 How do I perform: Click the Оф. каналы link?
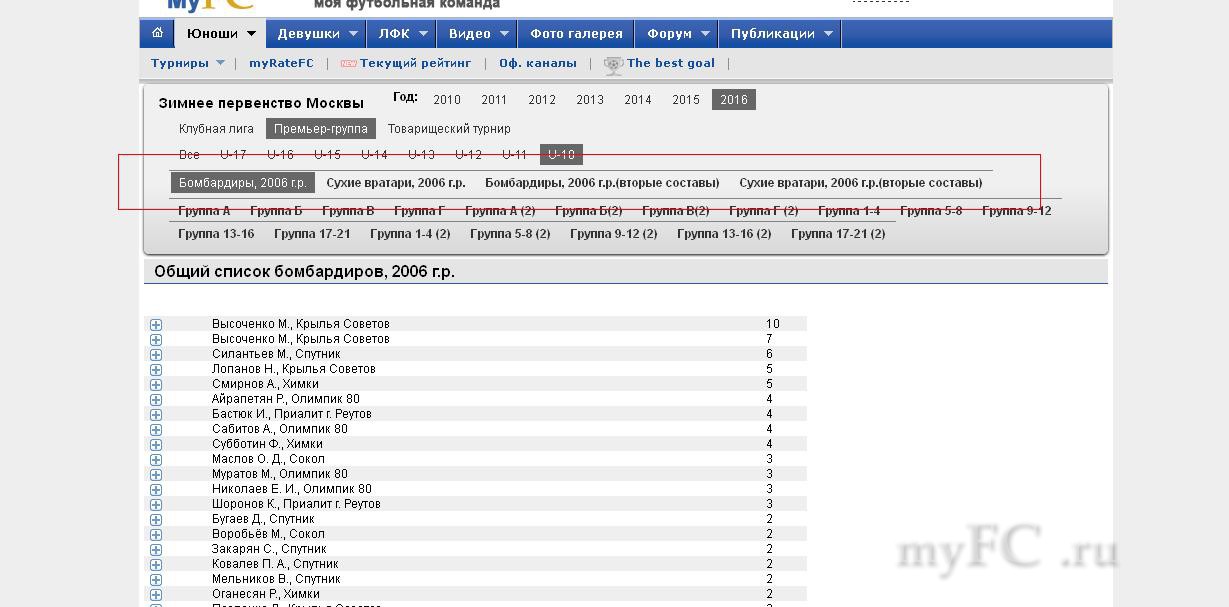(x=538, y=63)
